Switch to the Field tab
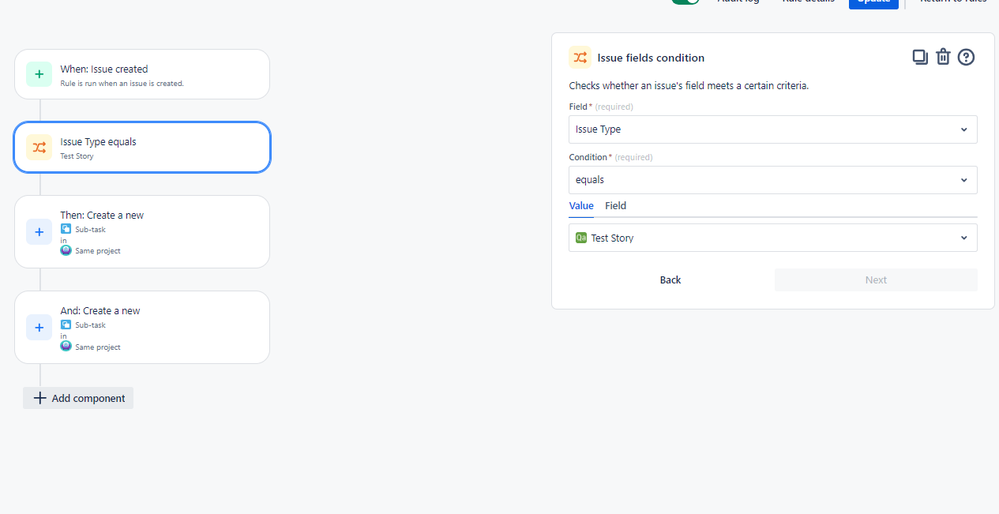Screen dimensions: 999x514 [x=615, y=206]
